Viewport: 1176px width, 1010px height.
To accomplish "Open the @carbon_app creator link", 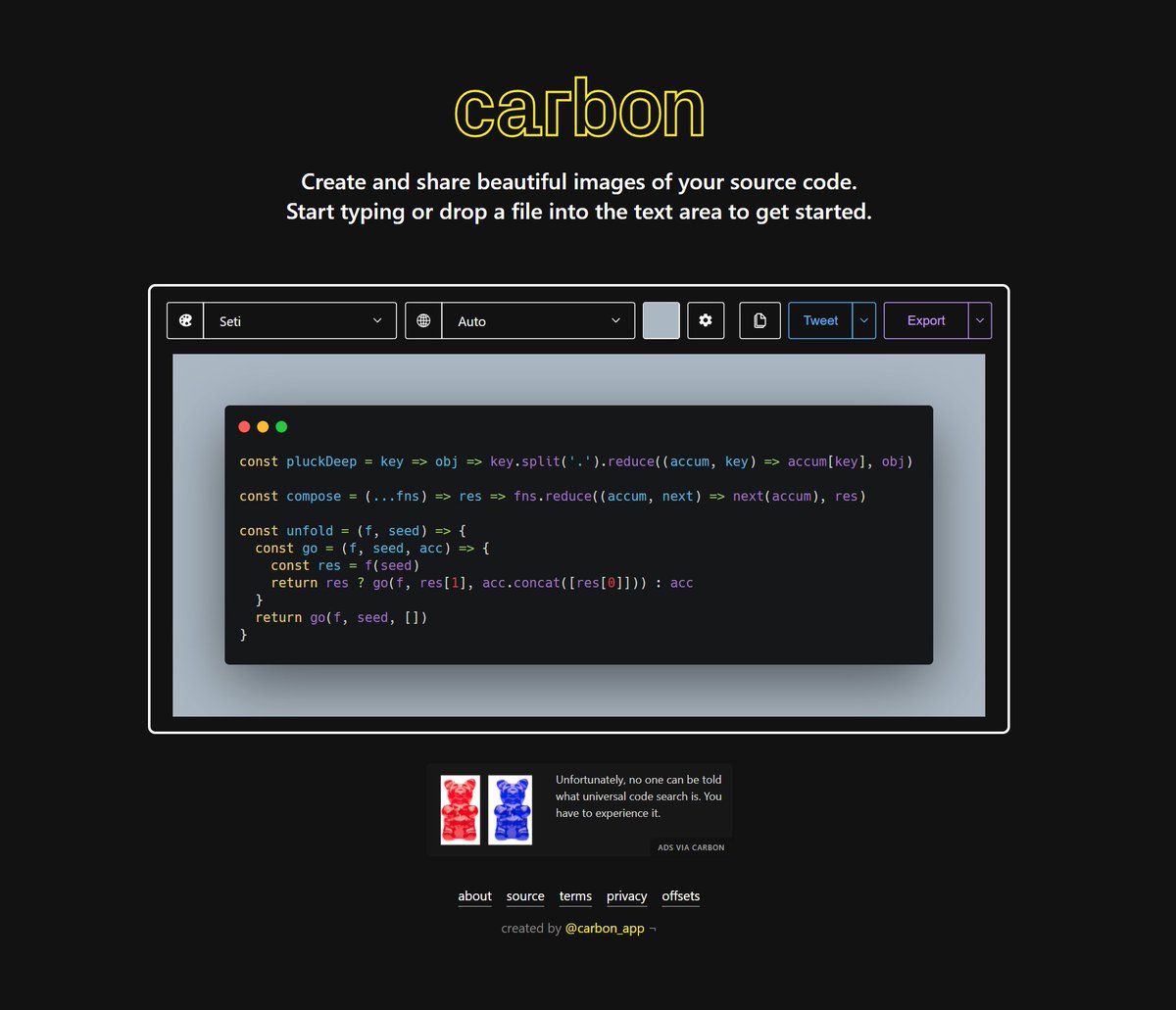I will (605, 928).
